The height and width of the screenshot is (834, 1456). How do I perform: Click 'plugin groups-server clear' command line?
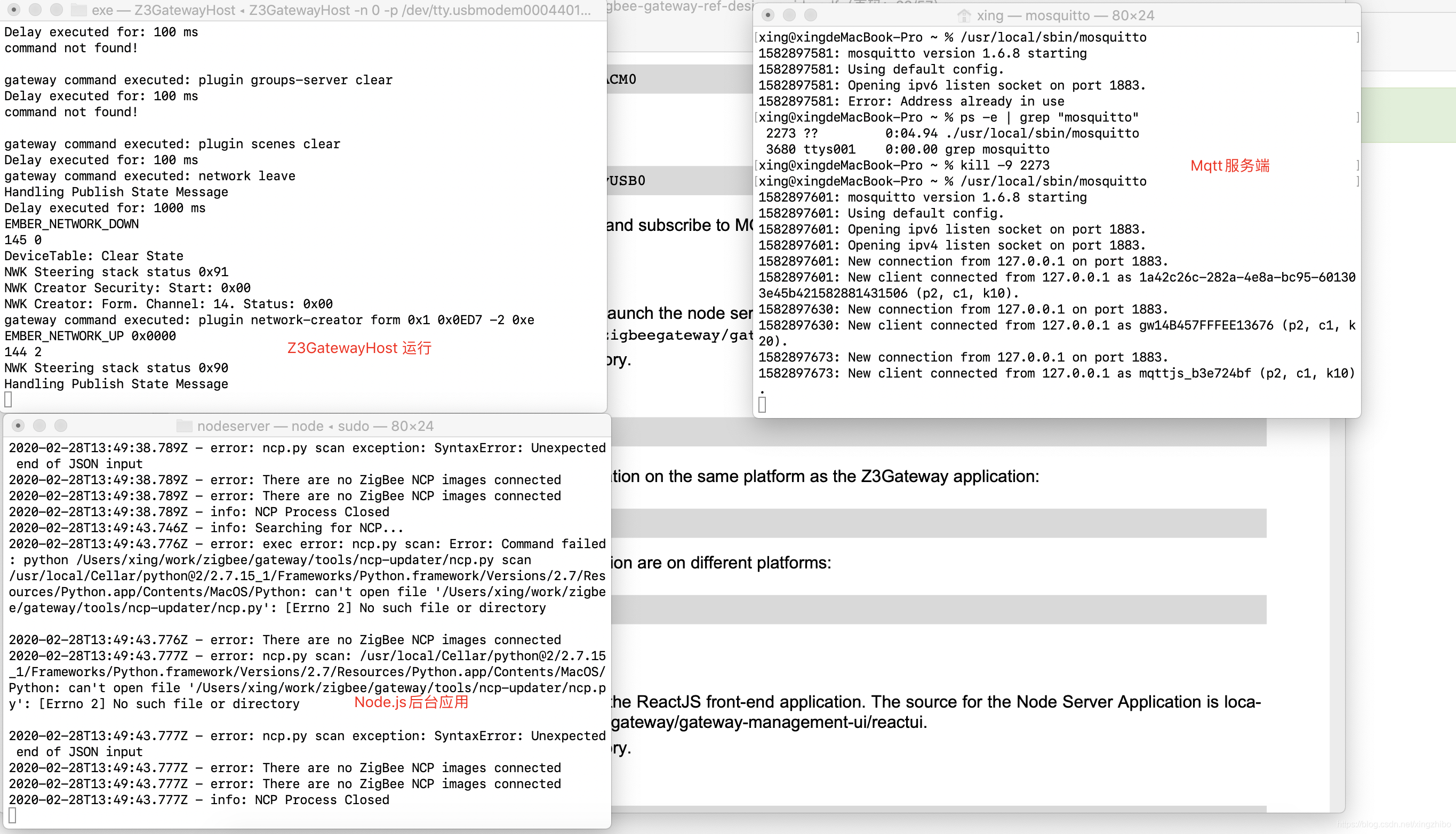coord(199,80)
